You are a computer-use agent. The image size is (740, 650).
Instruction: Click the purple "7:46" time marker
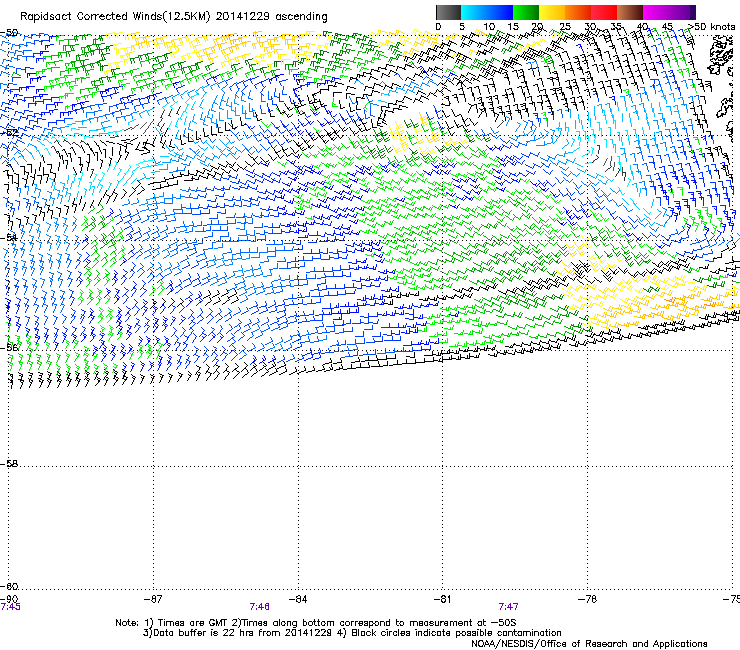260,607
